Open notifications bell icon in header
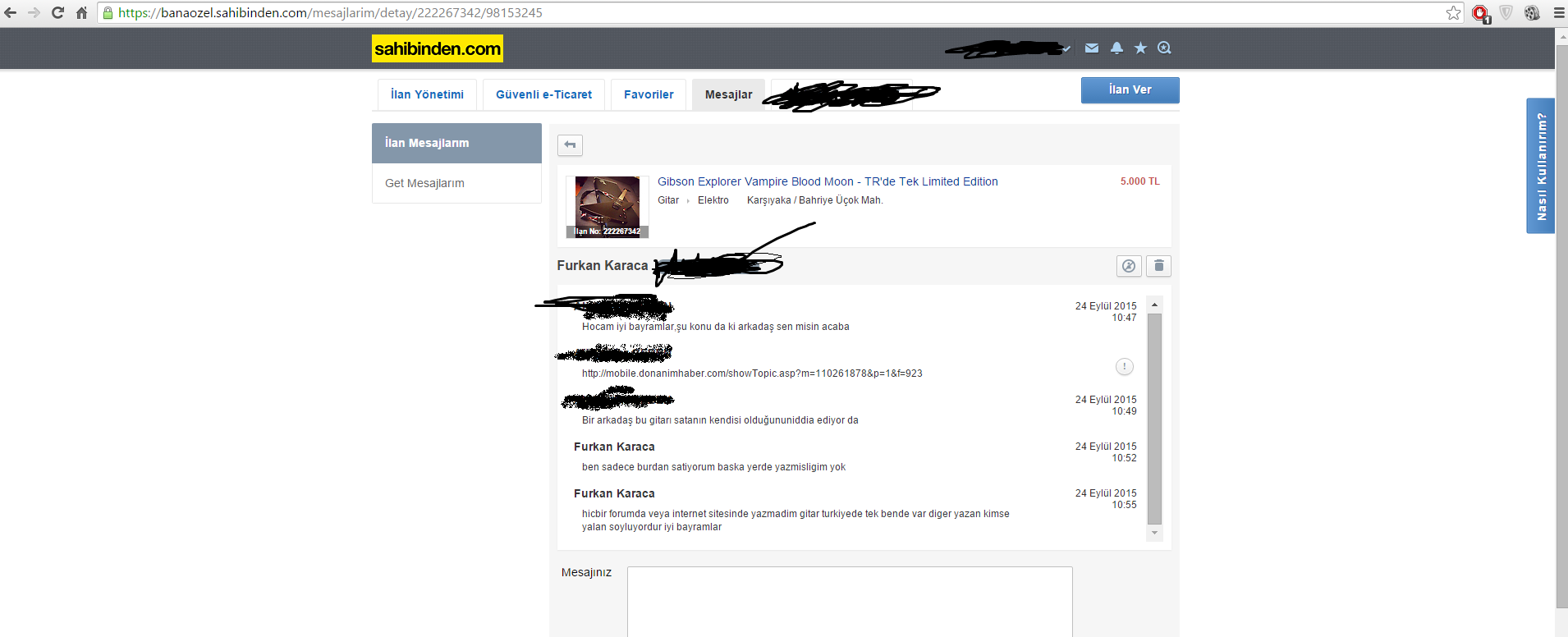 (x=1116, y=48)
